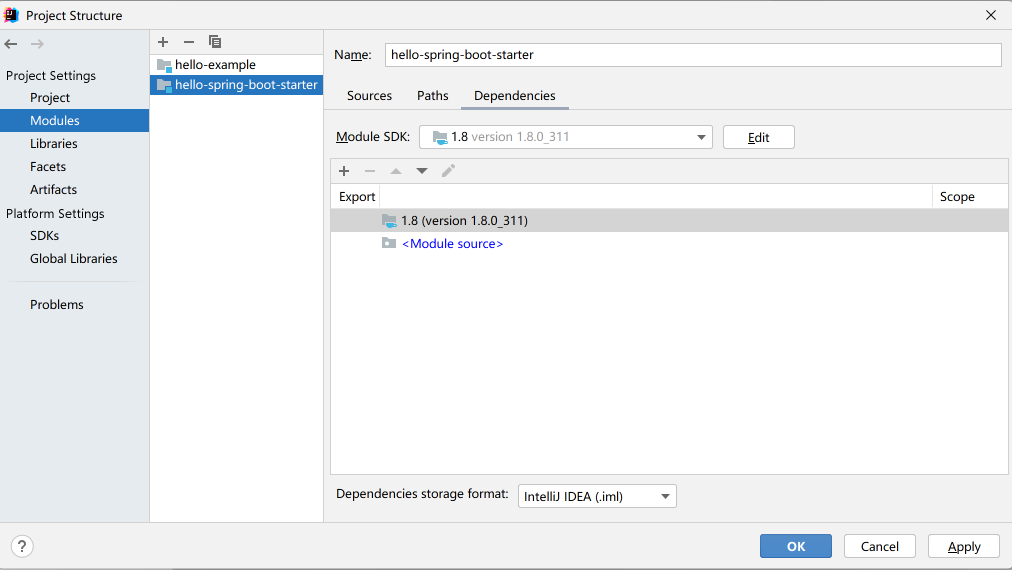This screenshot has width=1012, height=570.
Task: Open Global Libraries settings
Action: click(x=74, y=259)
